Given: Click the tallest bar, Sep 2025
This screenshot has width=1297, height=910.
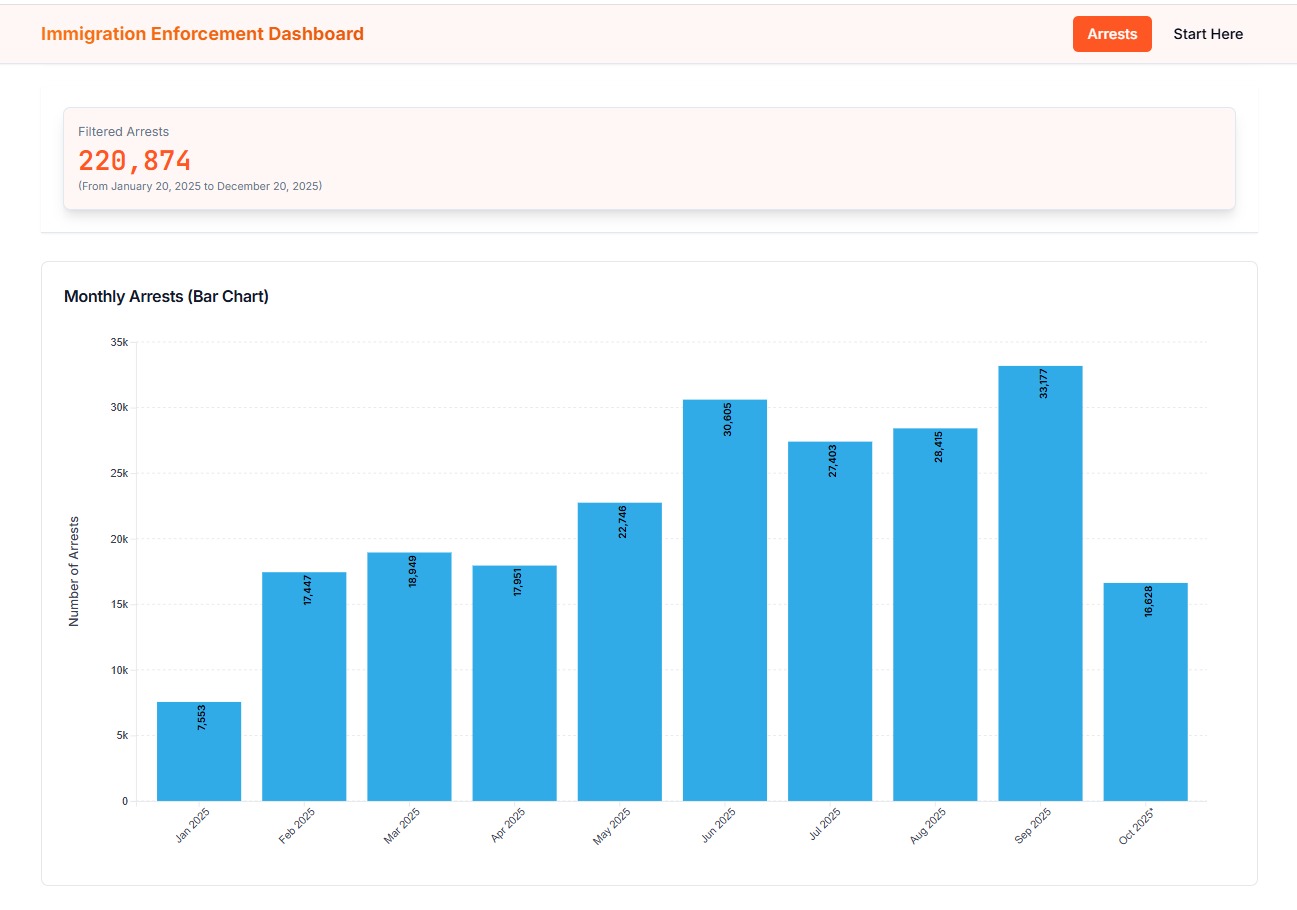Looking at the screenshot, I should [1040, 584].
